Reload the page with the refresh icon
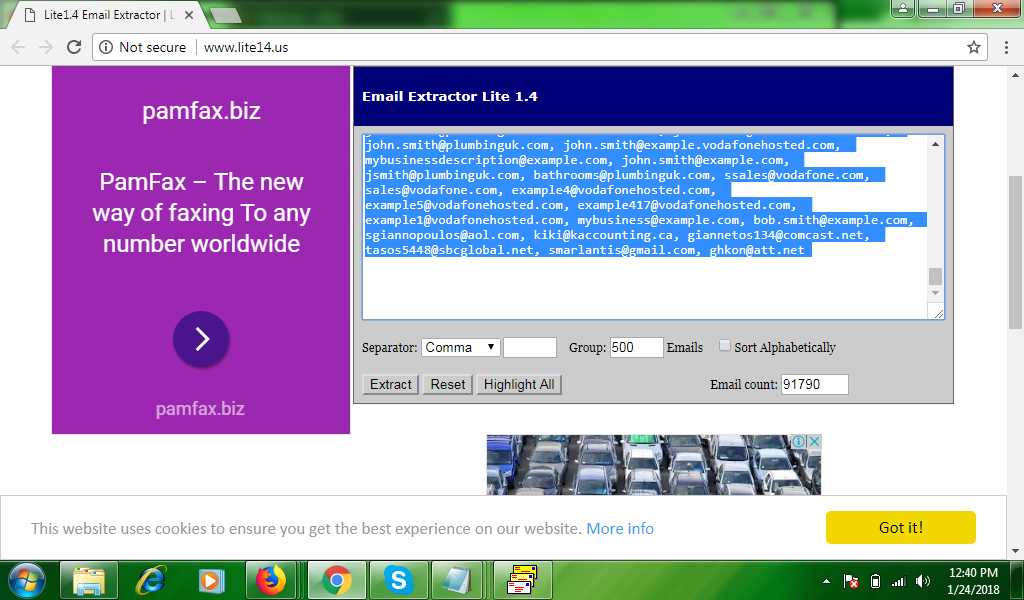The image size is (1024, 600). coord(74,47)
